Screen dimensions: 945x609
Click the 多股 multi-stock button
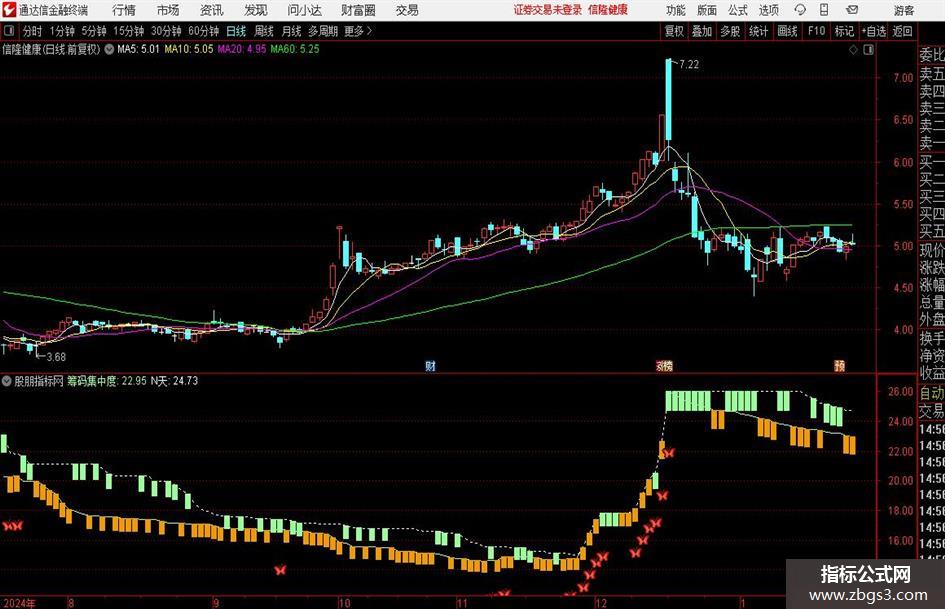(730, 31)
